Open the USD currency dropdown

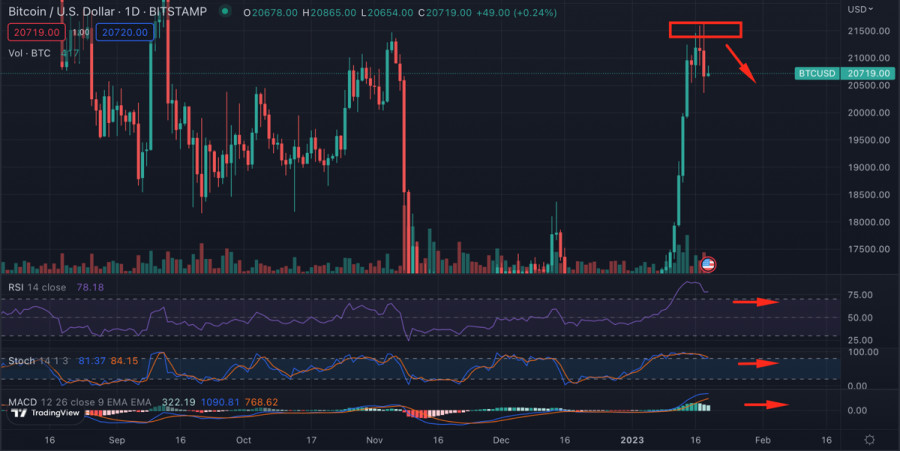click(x=860, y=9)
